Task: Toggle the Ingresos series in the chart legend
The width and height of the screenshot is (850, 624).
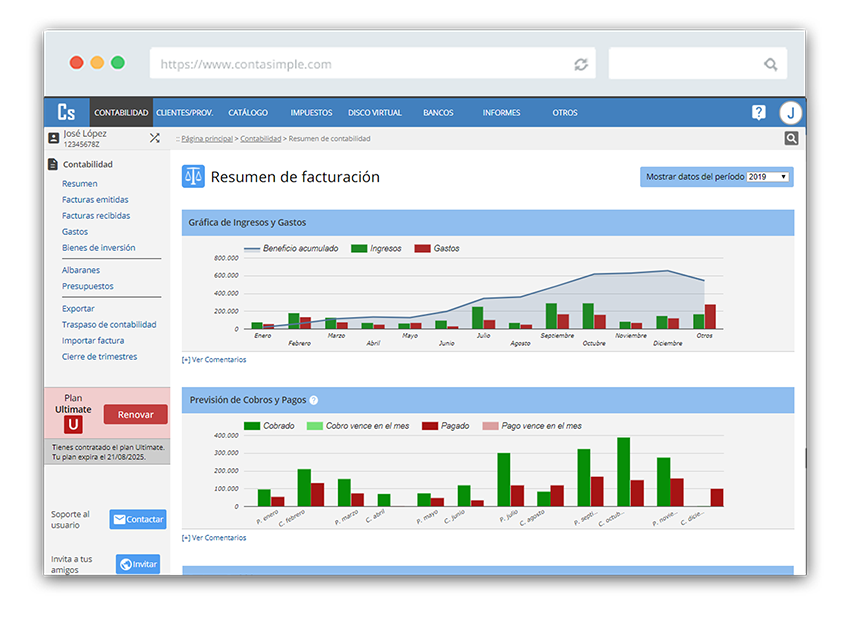Action: (x=379, y=248)
